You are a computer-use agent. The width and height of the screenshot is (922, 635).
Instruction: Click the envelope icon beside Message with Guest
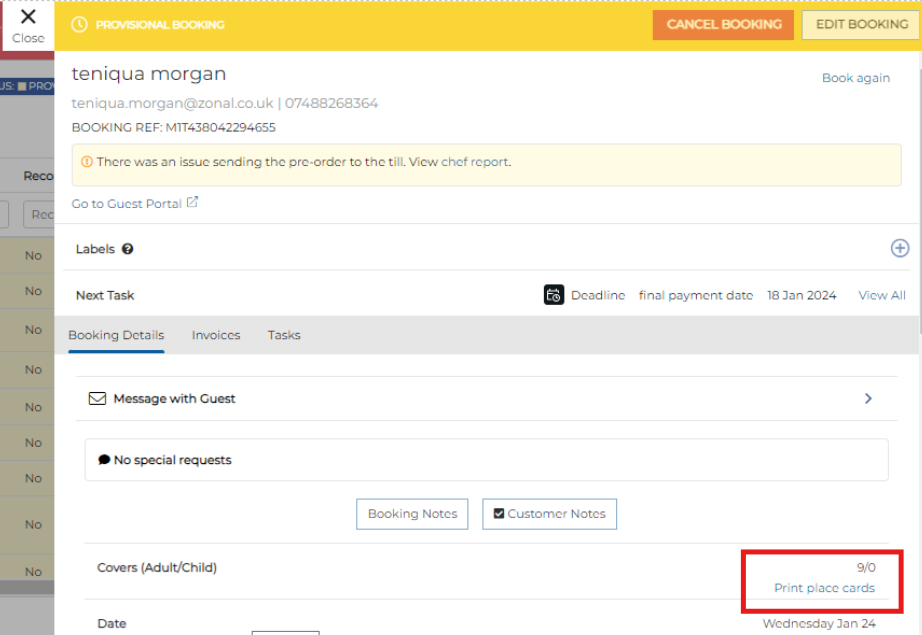point(97,398)
